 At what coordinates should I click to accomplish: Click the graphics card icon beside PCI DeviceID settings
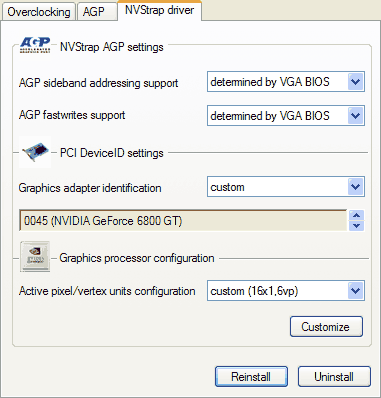click(x=35, y=152)
